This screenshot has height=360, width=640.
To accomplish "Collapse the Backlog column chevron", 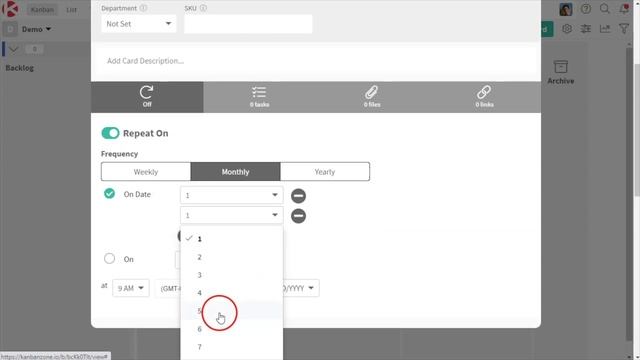I will pyautogui.click(x=13, y=49).
